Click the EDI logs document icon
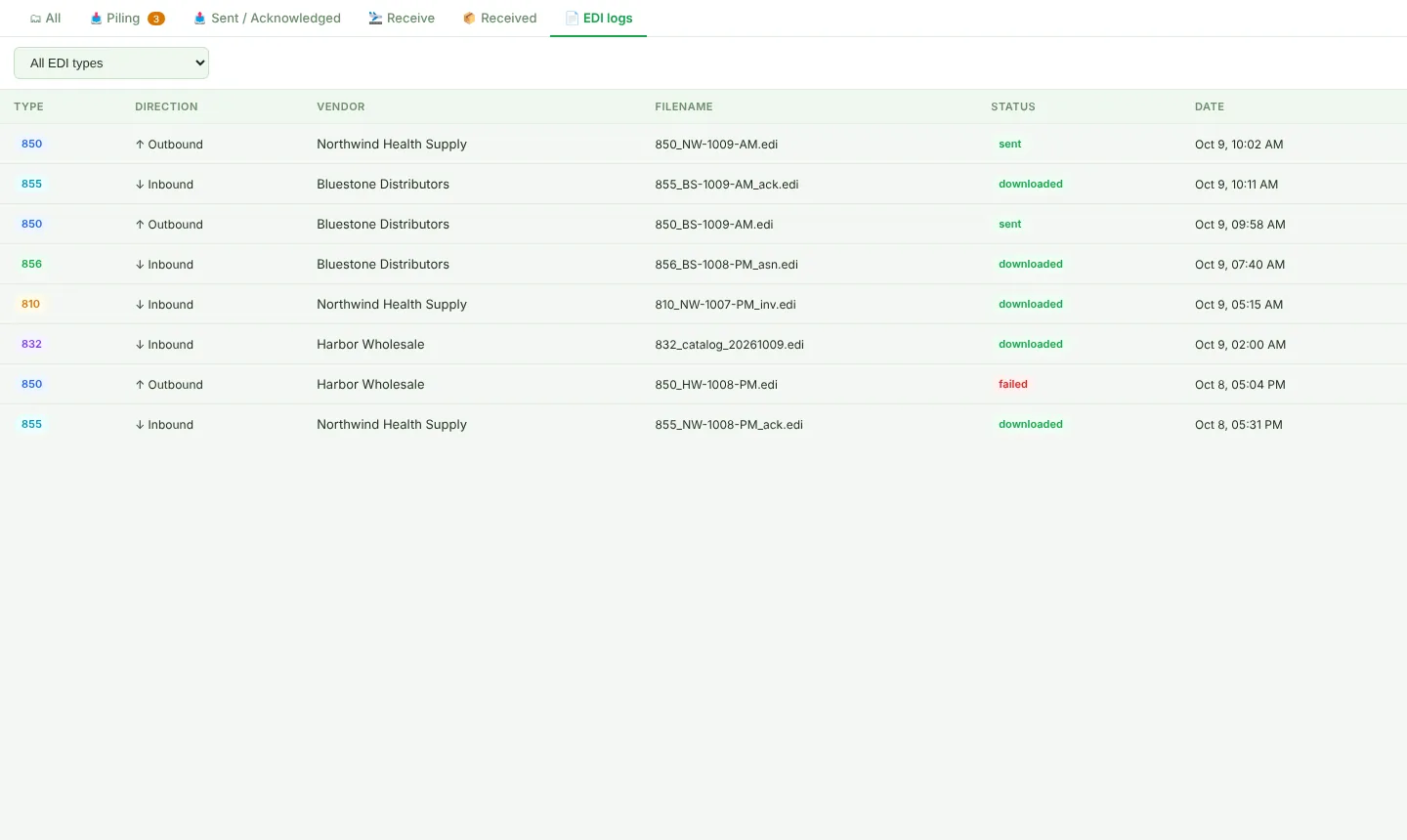This screenshot has width=1407, height=840. (572, 19)
